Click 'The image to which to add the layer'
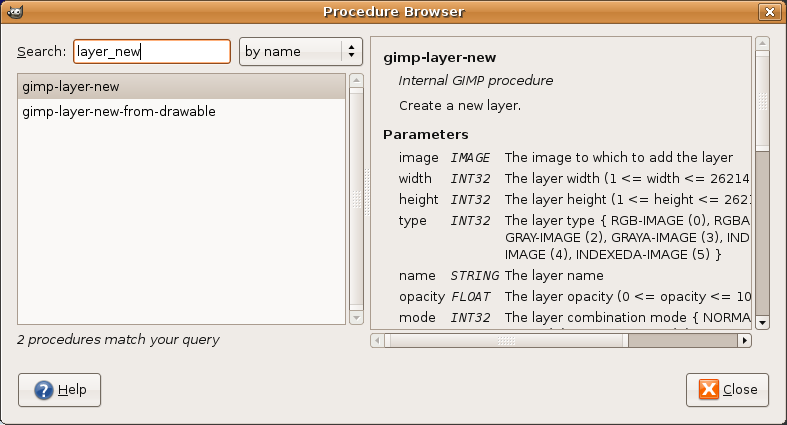This screenshot has height=425, width=787. pyautogui.click(x=619, y=158)
